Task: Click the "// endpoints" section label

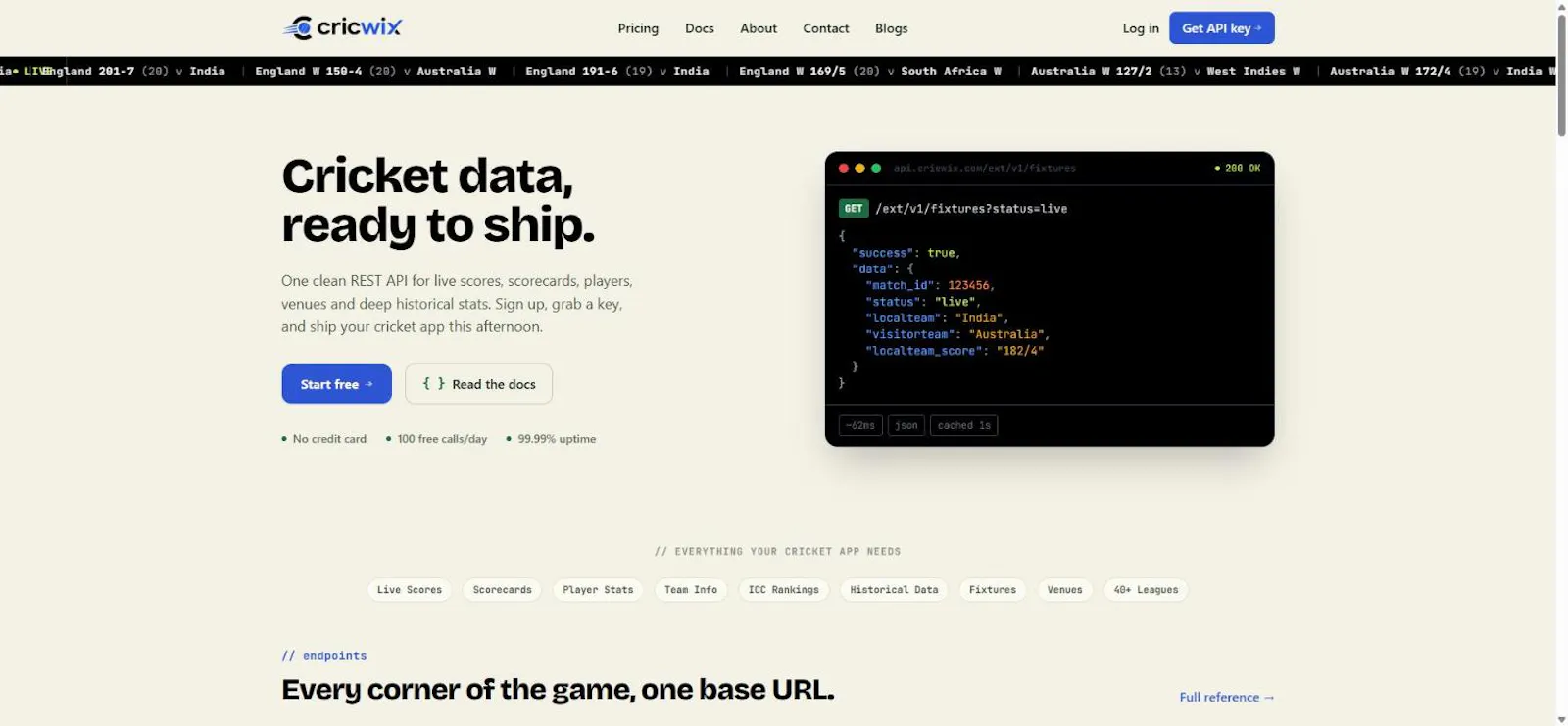Action: [324, 656]
